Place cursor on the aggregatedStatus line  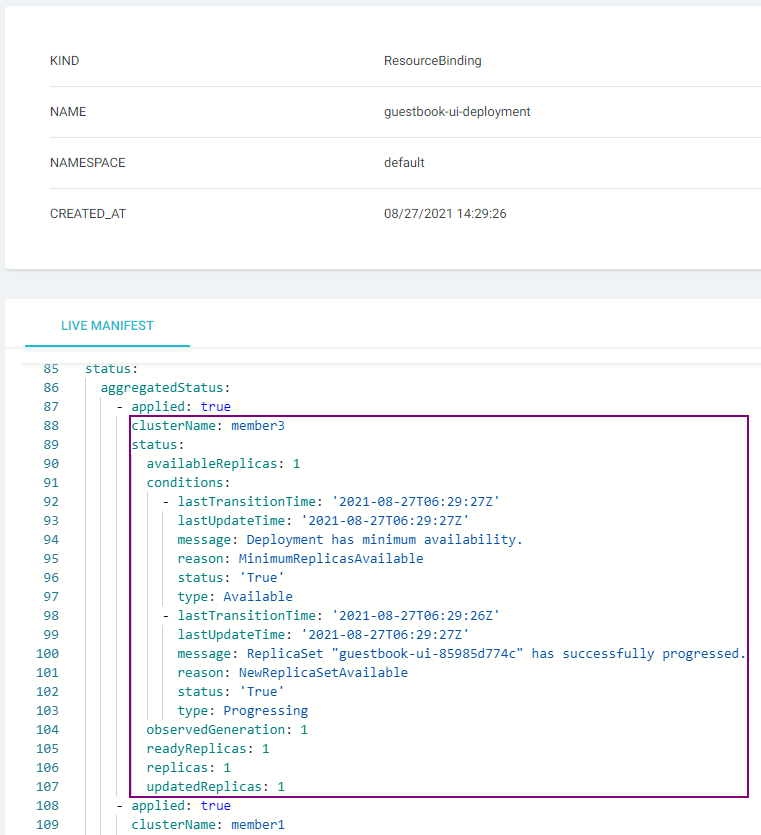[x=166, y=387]
